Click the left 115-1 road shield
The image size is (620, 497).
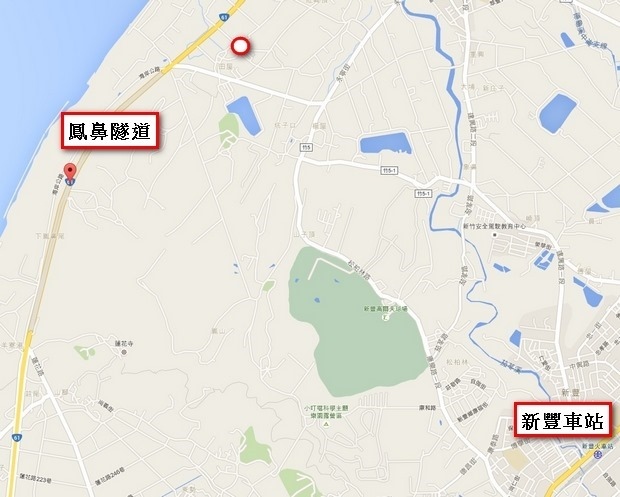pyautogui.click(x=389, y=170)
